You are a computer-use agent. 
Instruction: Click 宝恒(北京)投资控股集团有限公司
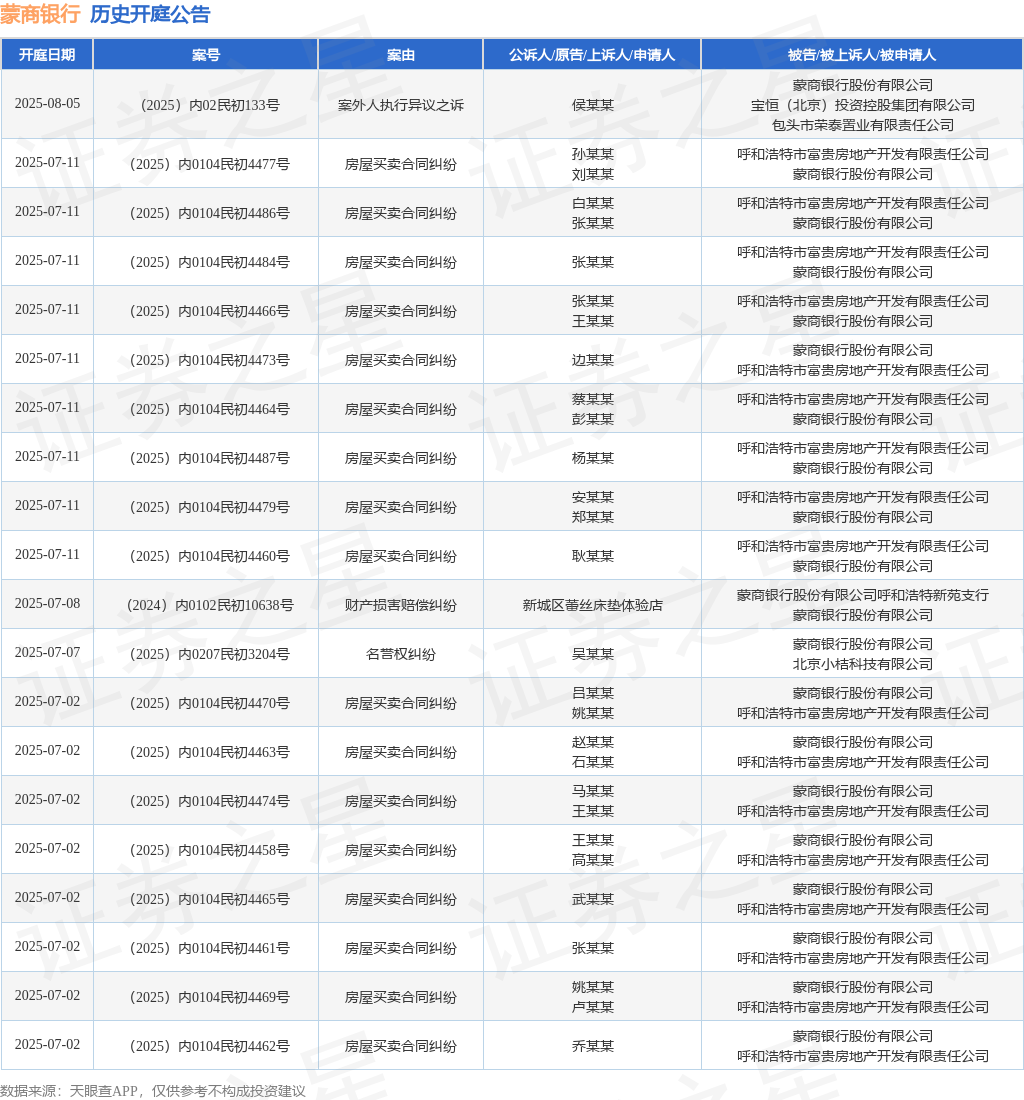(x=863, y=105)
